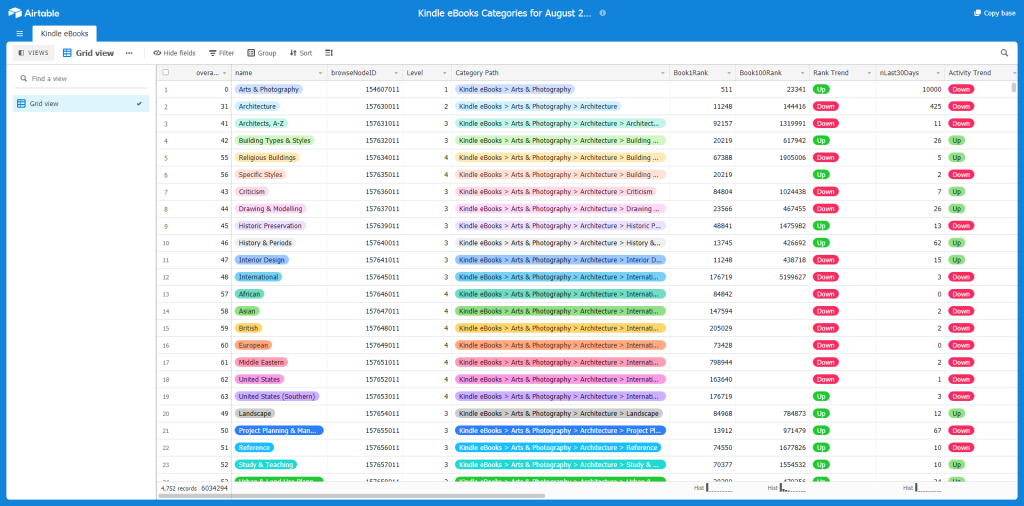Click Category Path ending in Criticism
Screen dimensions: 1024x506
click(555, 192)
